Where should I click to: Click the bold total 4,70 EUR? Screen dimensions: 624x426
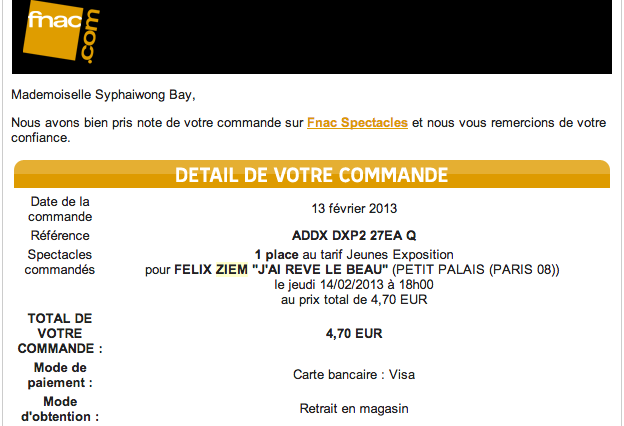(x=354, y=333)
